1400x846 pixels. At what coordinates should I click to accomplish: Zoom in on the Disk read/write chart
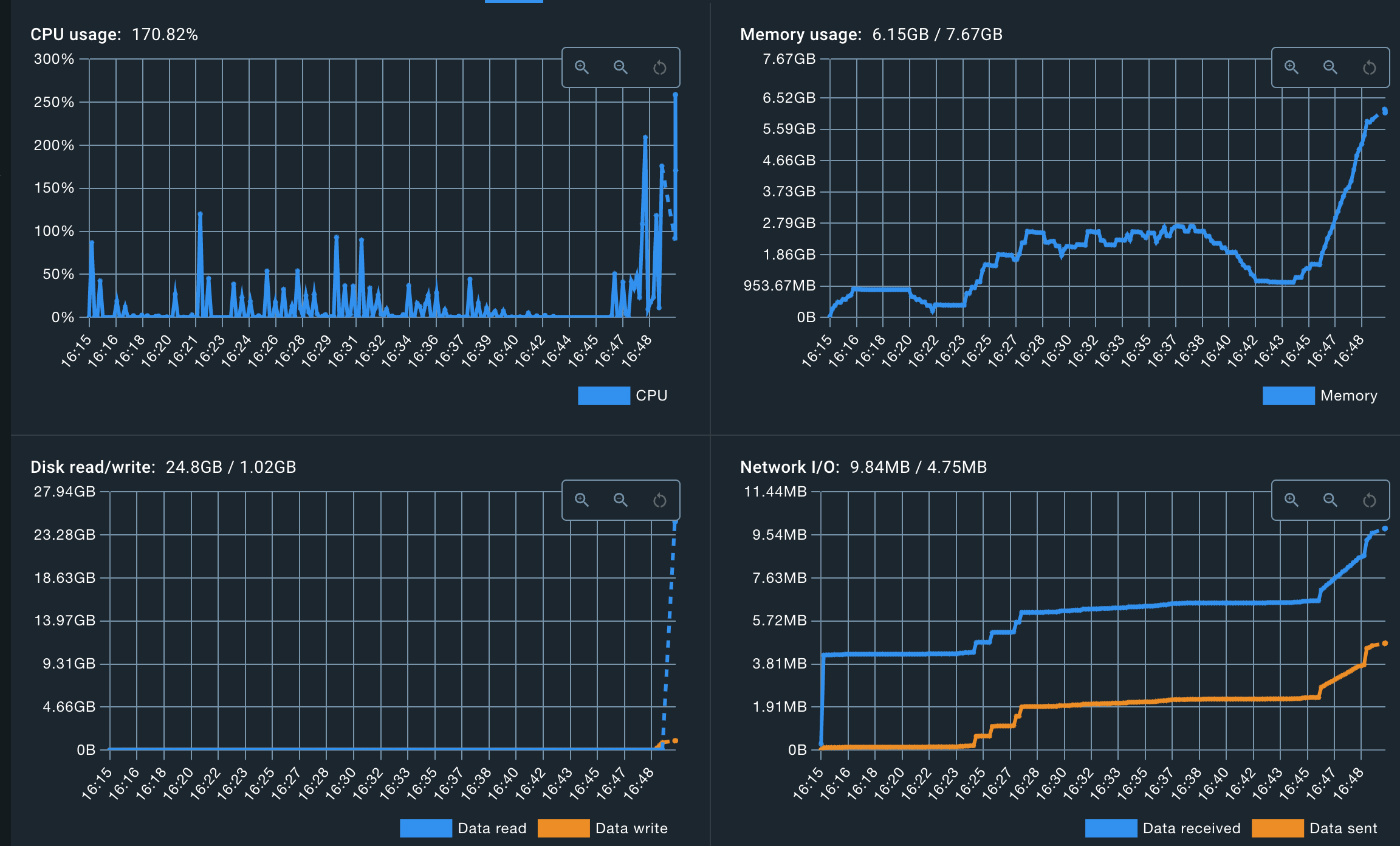pos(582,500)
